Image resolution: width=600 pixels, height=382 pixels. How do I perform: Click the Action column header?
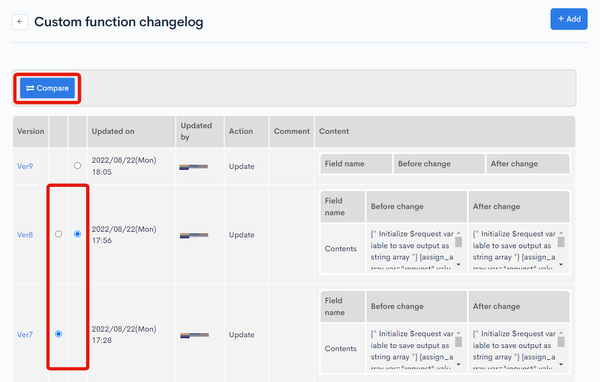(246, 131)
